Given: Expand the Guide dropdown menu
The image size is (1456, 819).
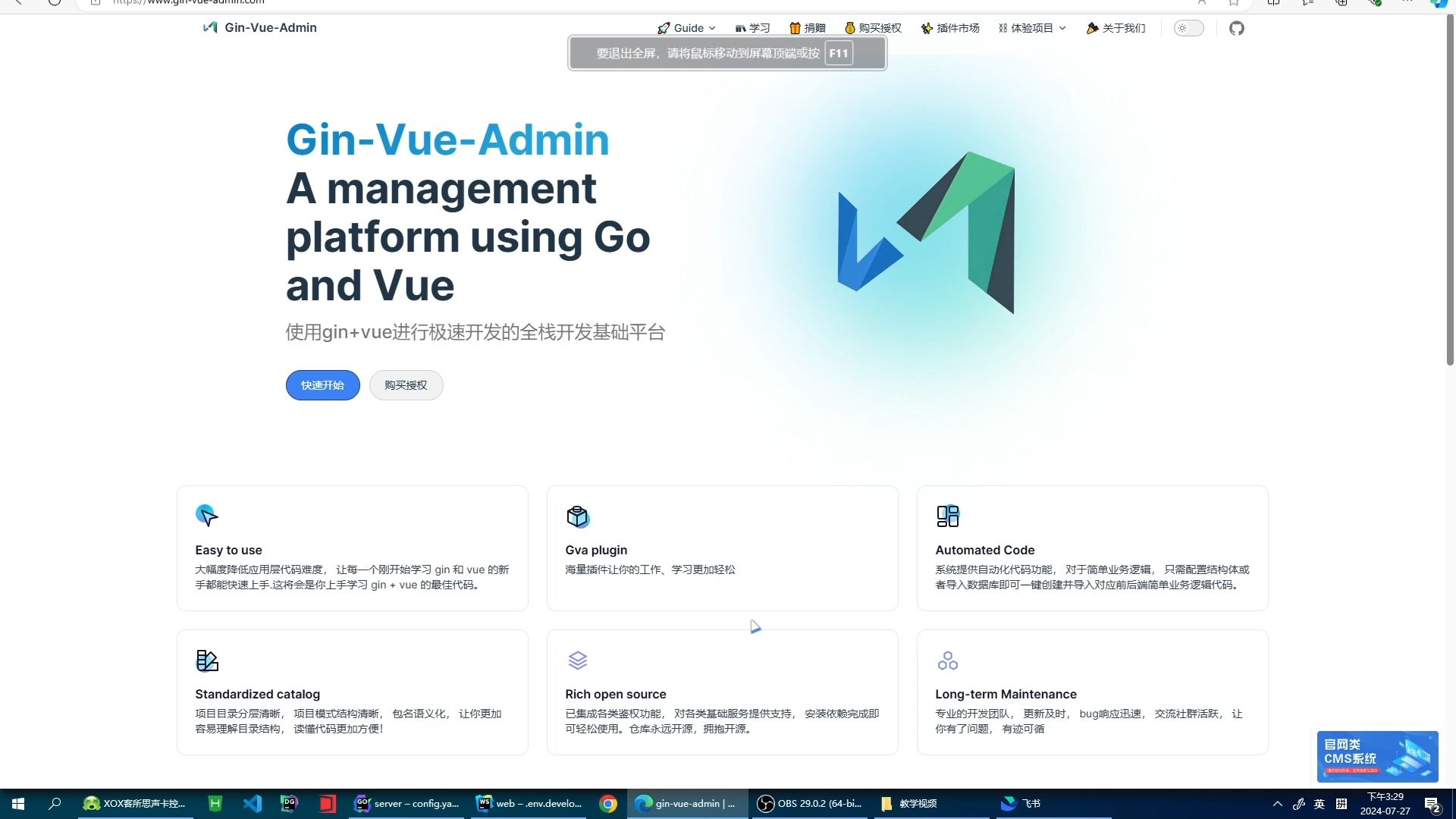Looking at the screenshot, I should (x=686, y=29).
